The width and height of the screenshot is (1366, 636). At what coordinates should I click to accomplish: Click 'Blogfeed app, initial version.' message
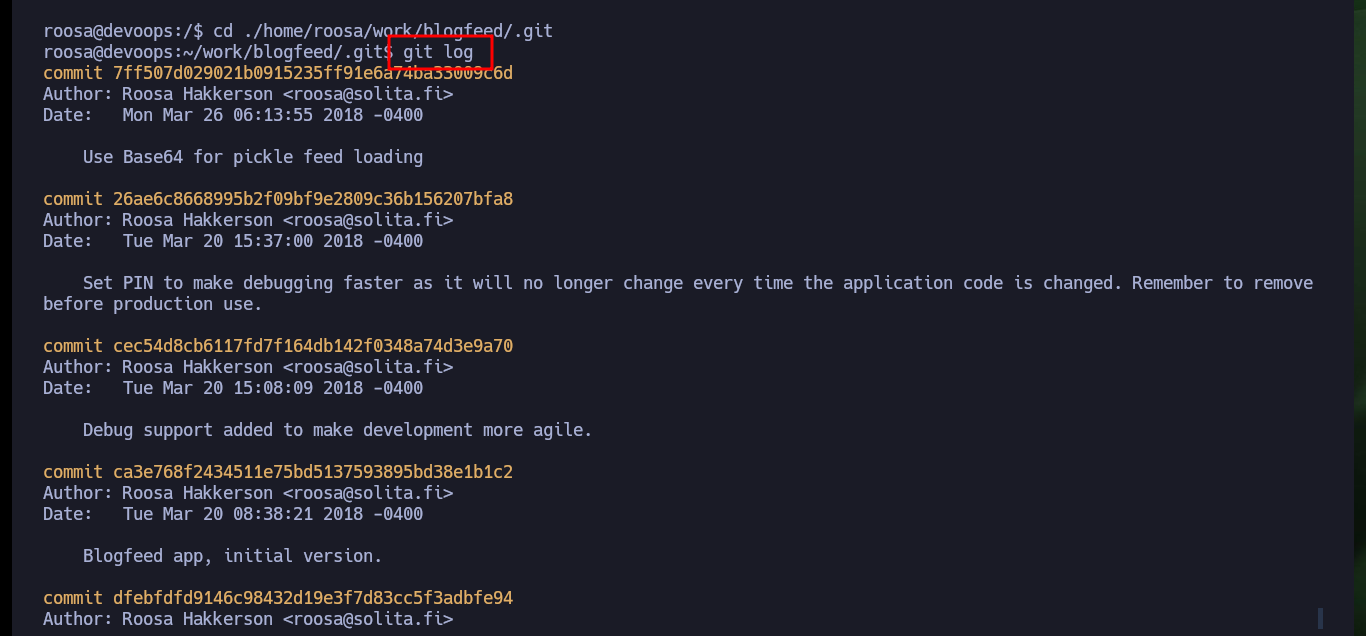233,556
